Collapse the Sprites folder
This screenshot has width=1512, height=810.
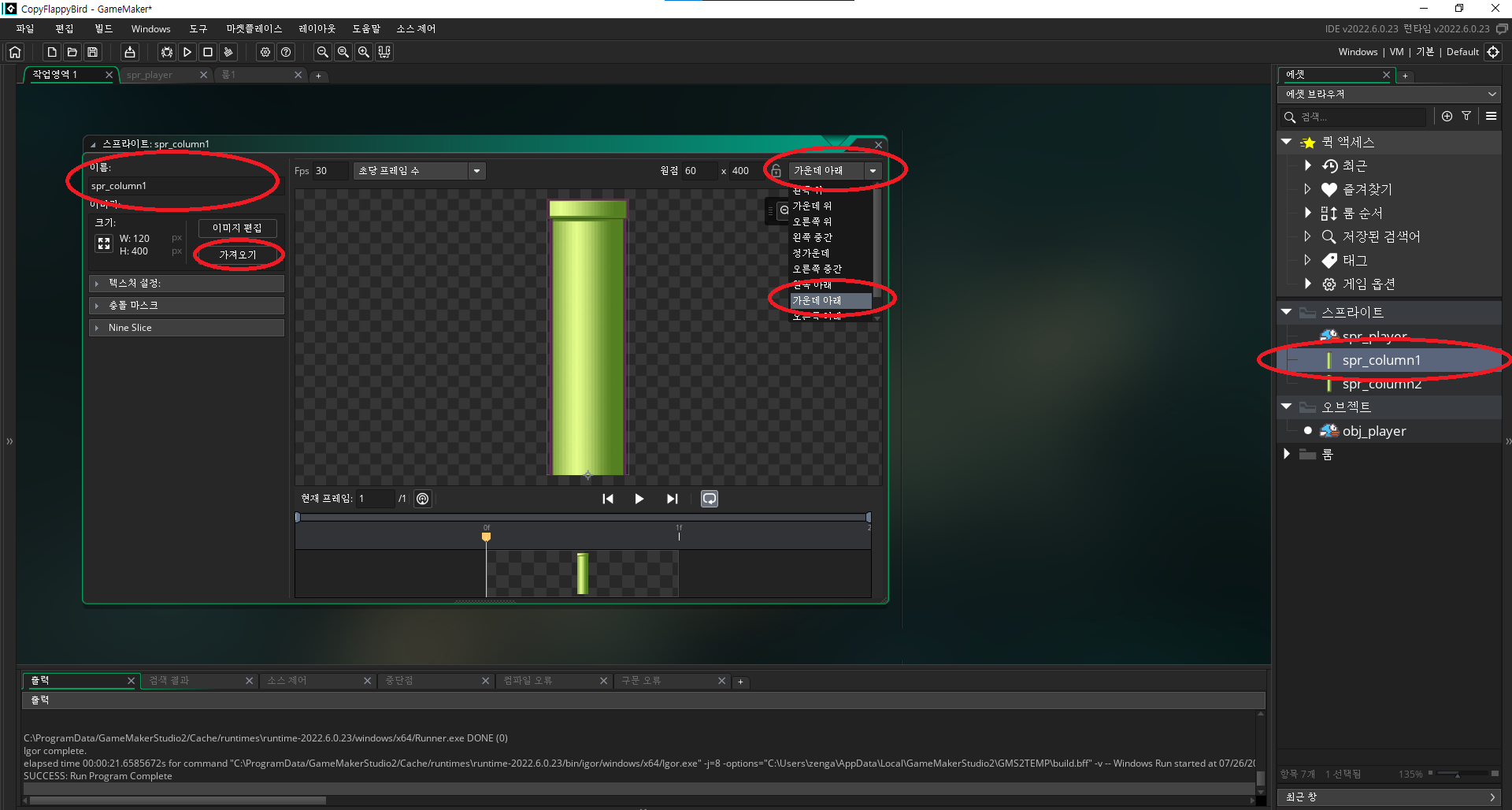pyautogui.click(x=1286, y=313)
